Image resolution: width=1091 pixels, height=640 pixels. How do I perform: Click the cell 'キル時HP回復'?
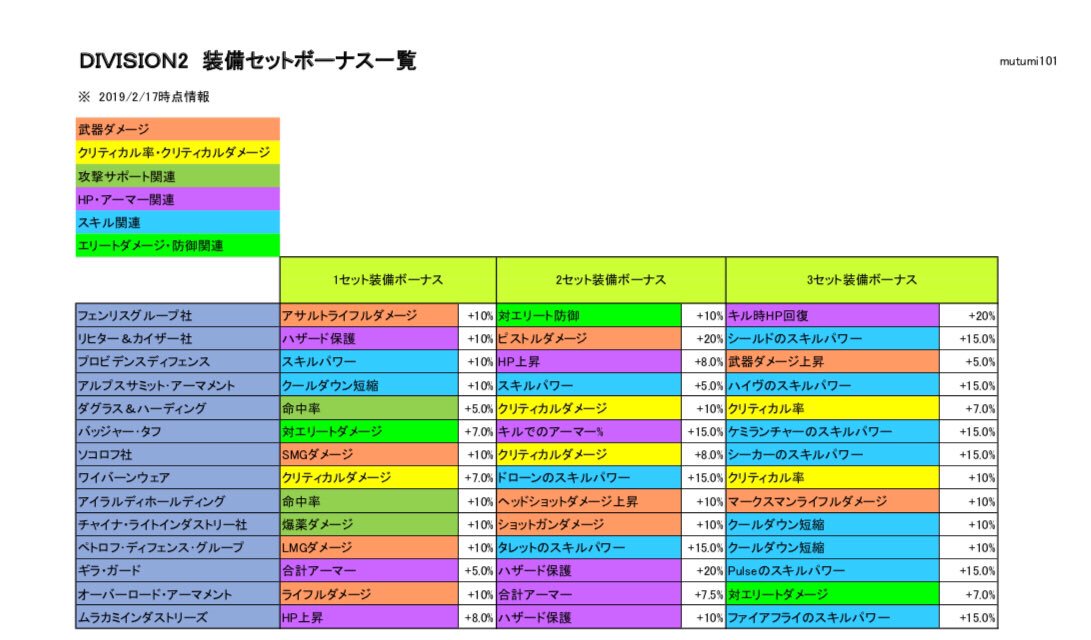click(x=833, y=315)
